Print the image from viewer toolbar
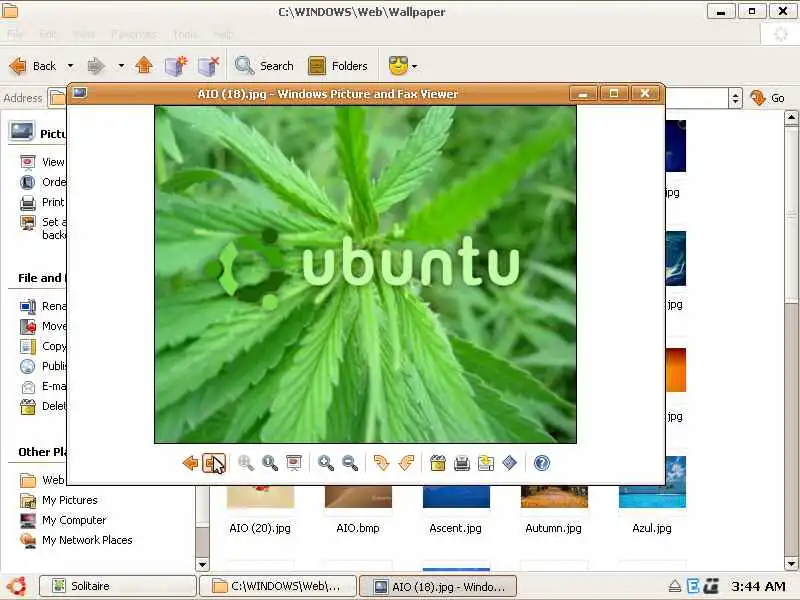Screen dimensions: 800x600 point(462,463)
